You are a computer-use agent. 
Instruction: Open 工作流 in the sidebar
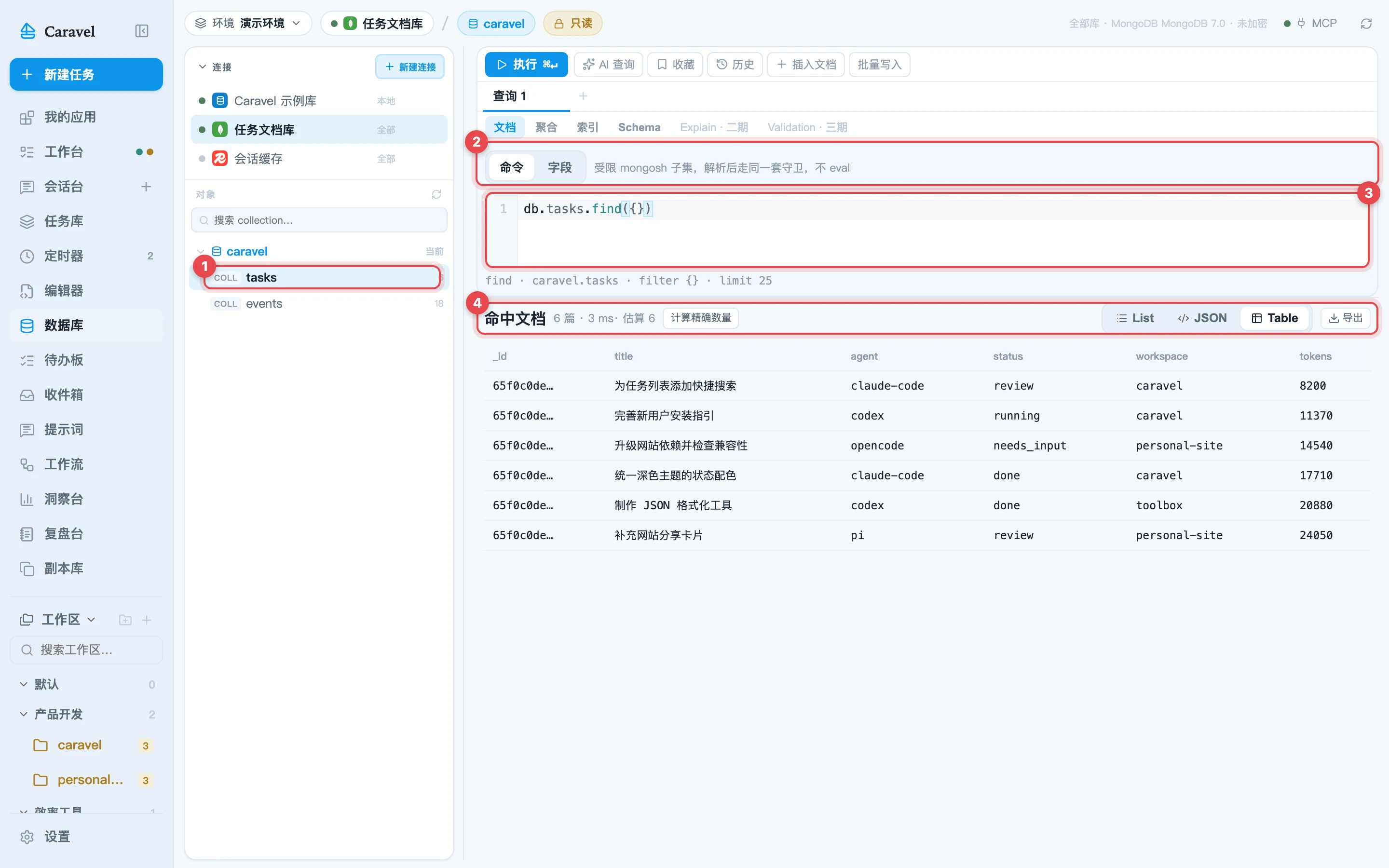coord(86,464)
